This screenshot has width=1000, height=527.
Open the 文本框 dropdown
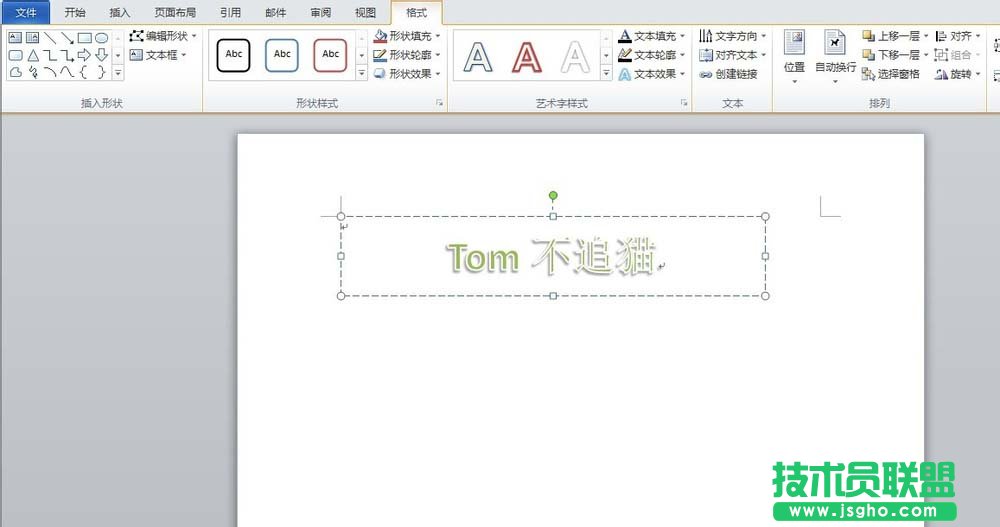[158, 55]
